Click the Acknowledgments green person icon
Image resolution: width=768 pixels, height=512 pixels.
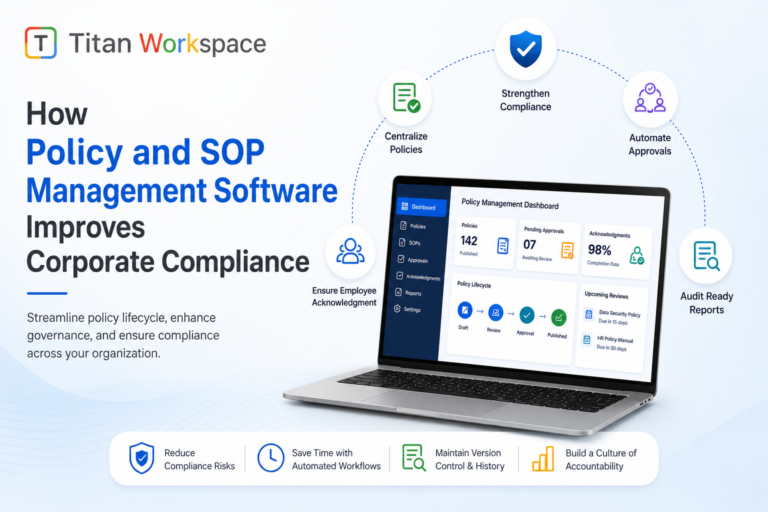tap(637, 255)
